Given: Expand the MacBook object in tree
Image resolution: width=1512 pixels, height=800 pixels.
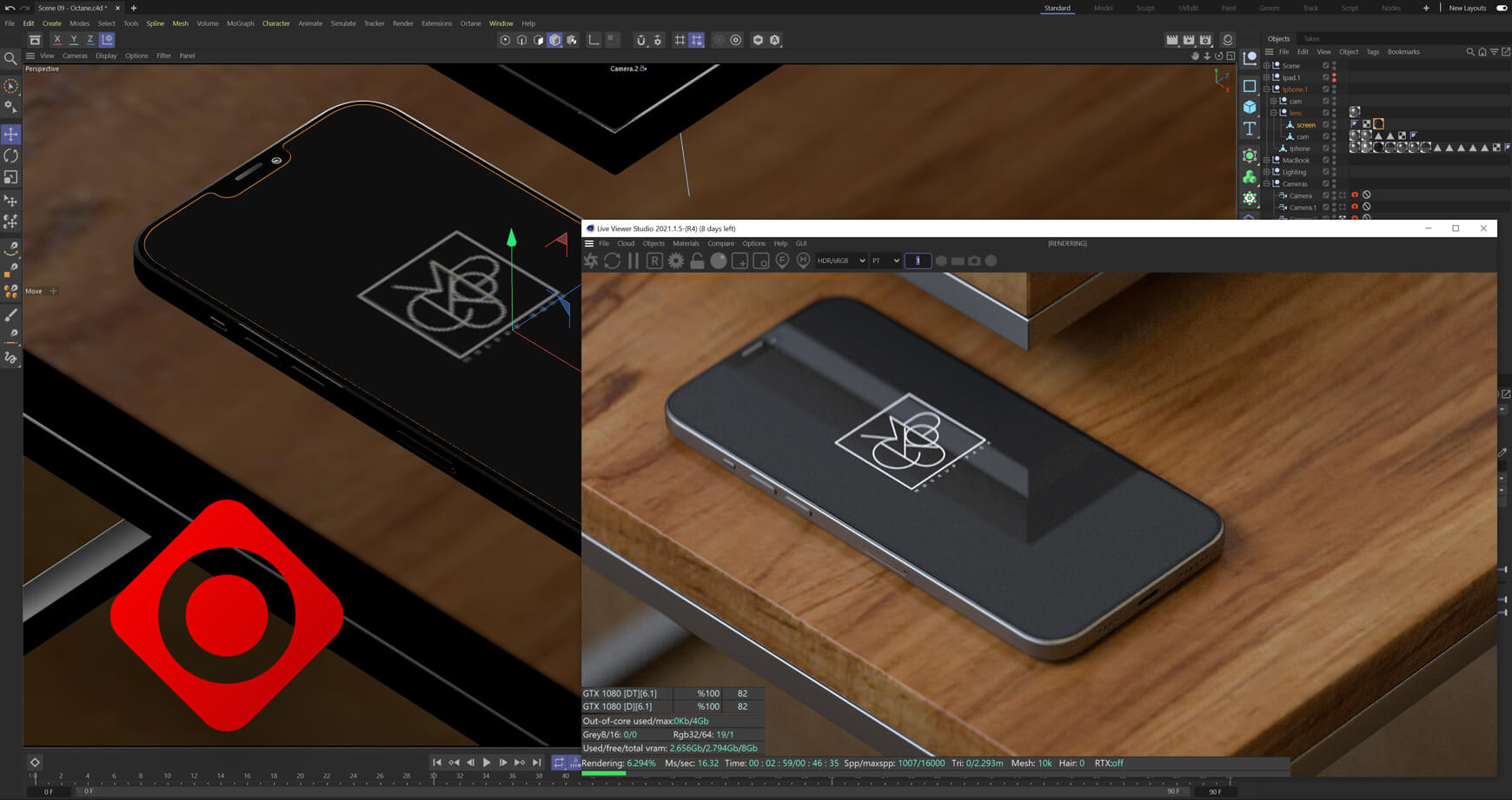Looking at the screenshot, I should 1266,160.
